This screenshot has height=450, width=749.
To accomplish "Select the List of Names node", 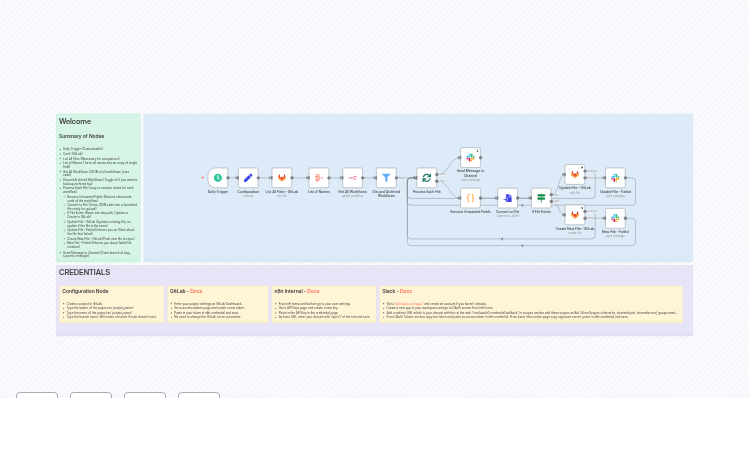I will pos(318,178).
